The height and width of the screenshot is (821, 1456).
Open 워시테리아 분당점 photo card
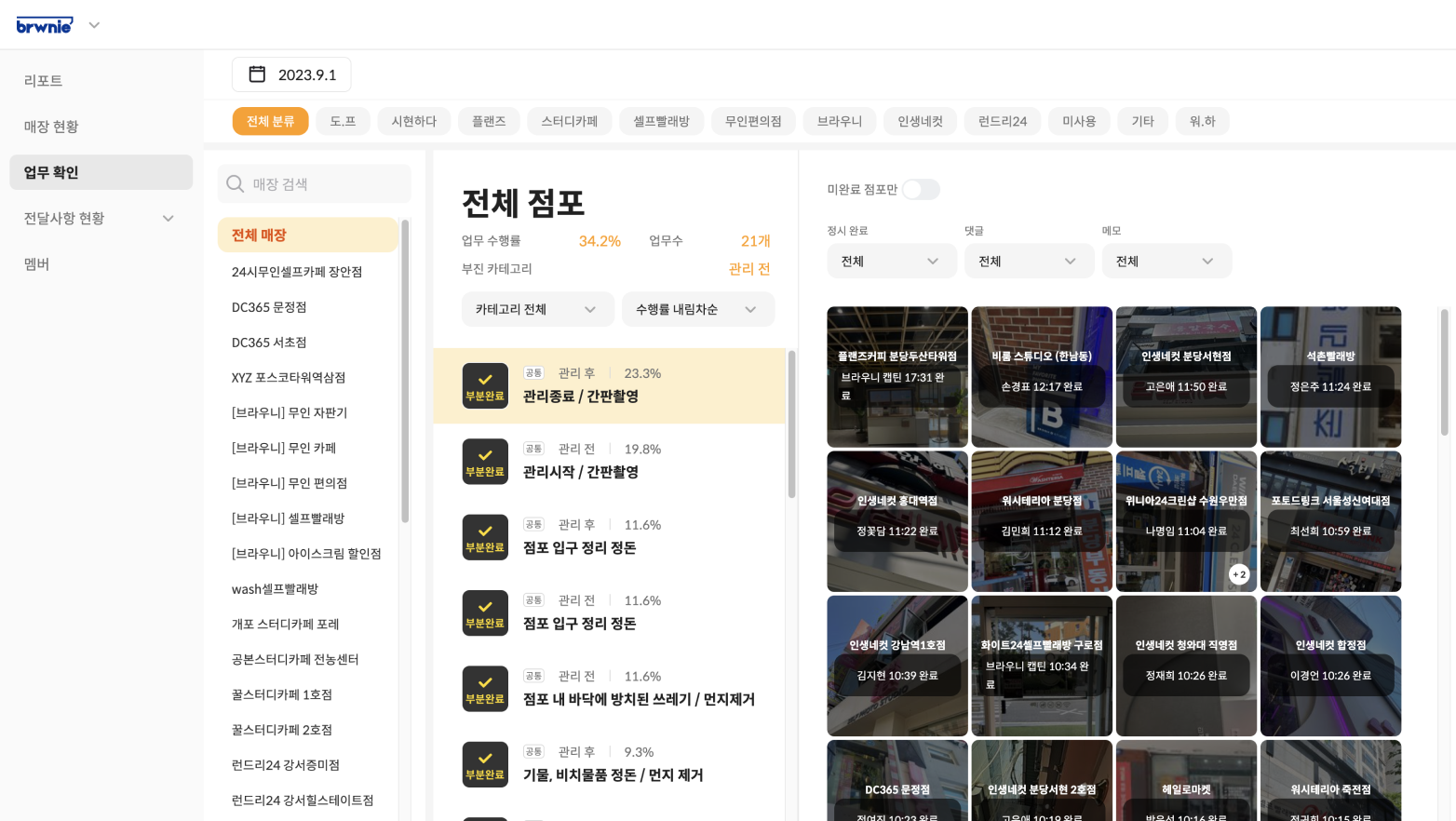click(1042, 521)
